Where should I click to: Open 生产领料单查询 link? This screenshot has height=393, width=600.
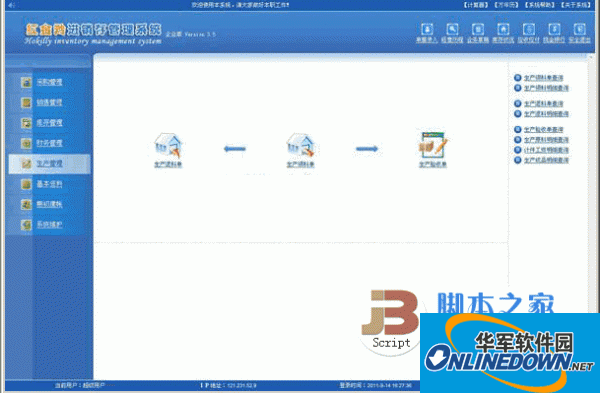[x=543, y=78]
